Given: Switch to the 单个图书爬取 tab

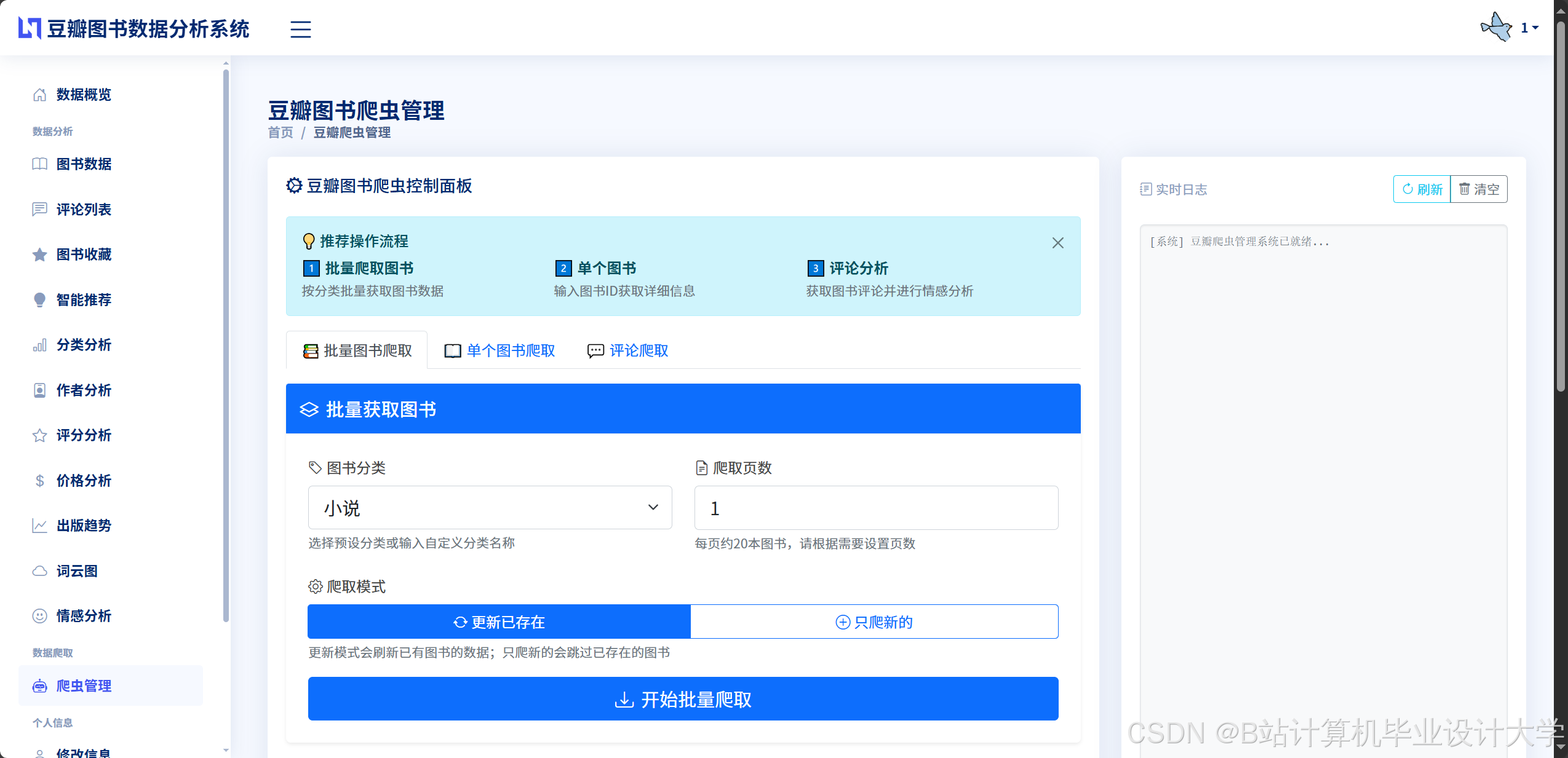Looking at the screenshot, I should [x=499, y=350].
